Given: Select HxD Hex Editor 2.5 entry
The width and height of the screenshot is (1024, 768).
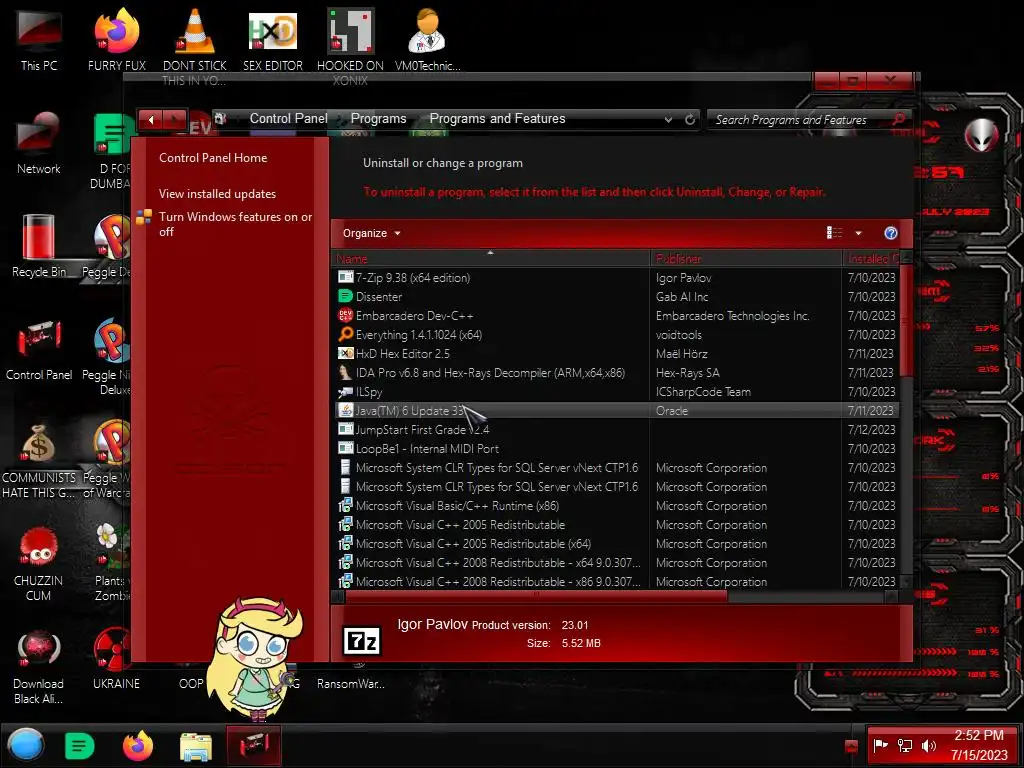Looking at the screenshot, I should tap(616, 353).
